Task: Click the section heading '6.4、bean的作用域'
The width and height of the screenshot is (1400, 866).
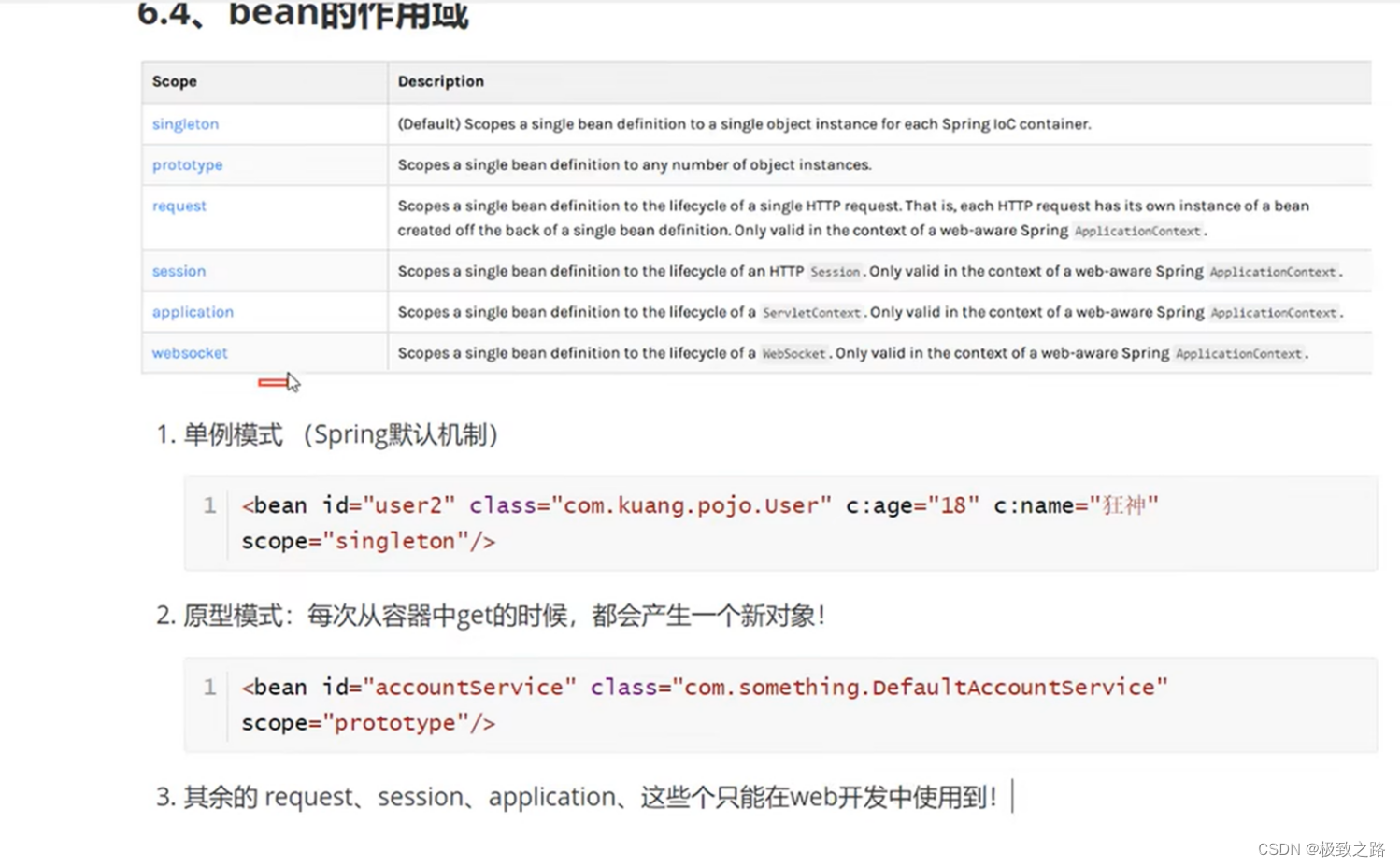Action: coord(303,15)
